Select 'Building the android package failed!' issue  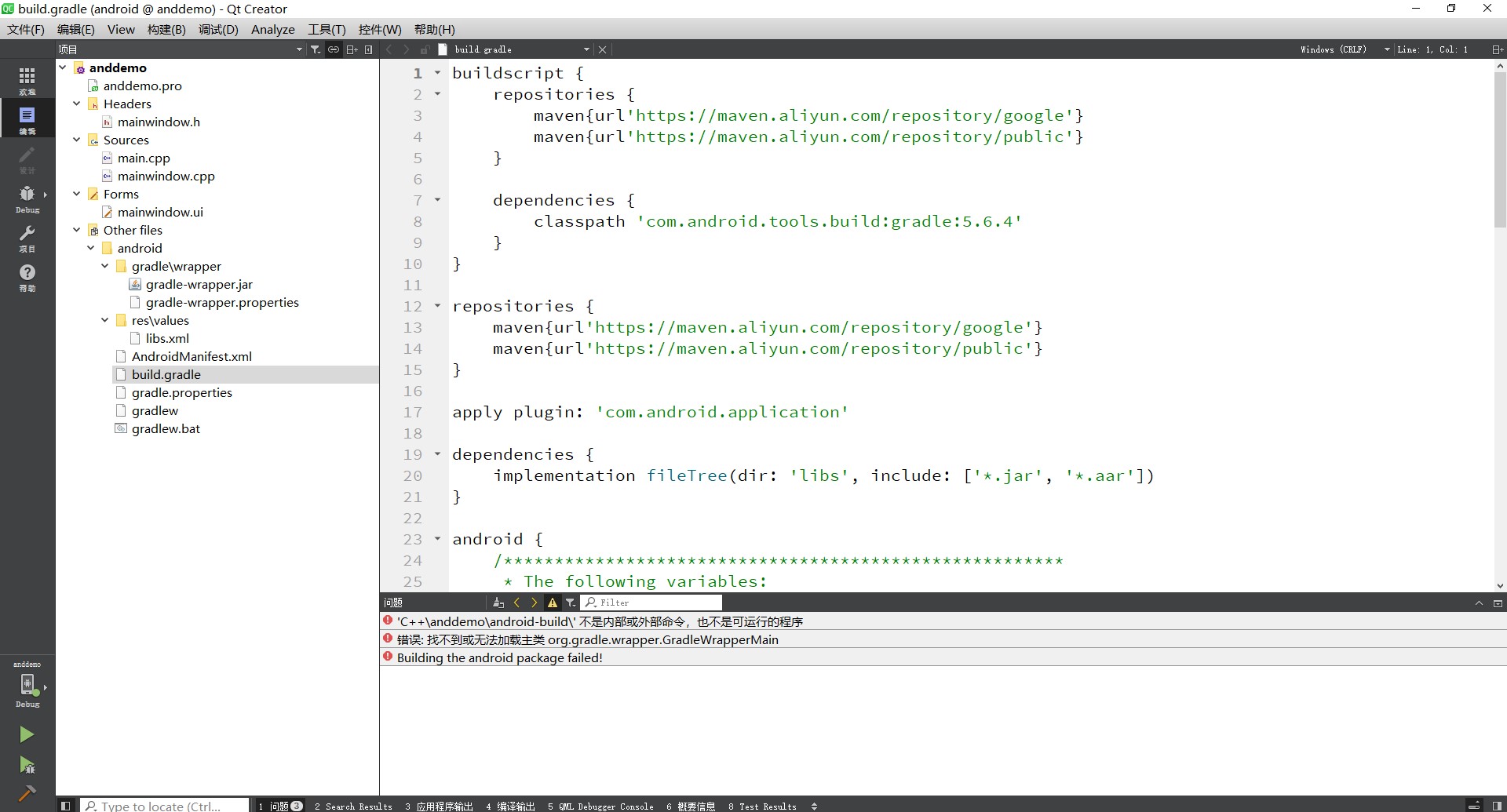pos(943,657)
